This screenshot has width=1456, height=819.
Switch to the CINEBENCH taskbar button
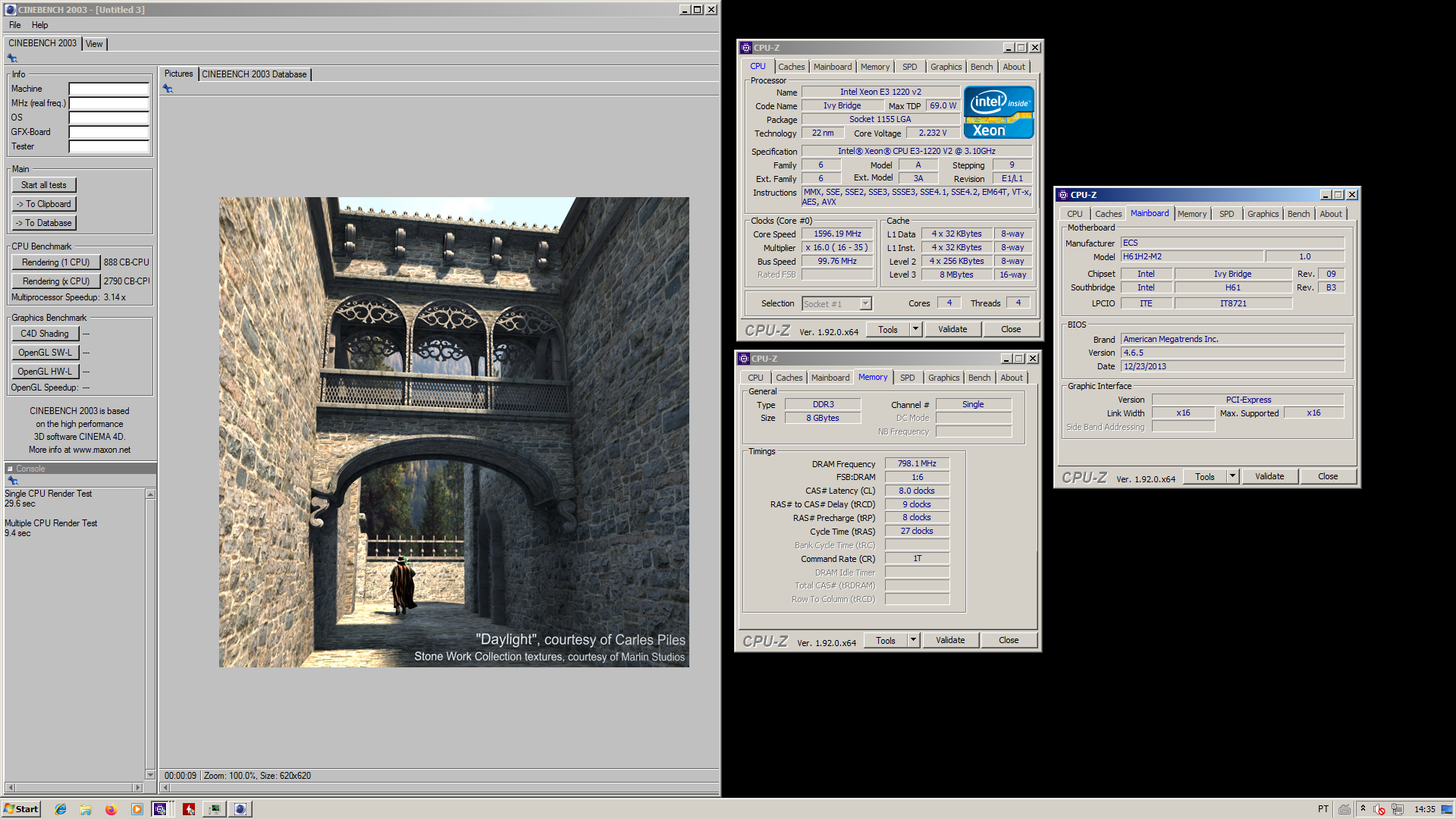240,809
